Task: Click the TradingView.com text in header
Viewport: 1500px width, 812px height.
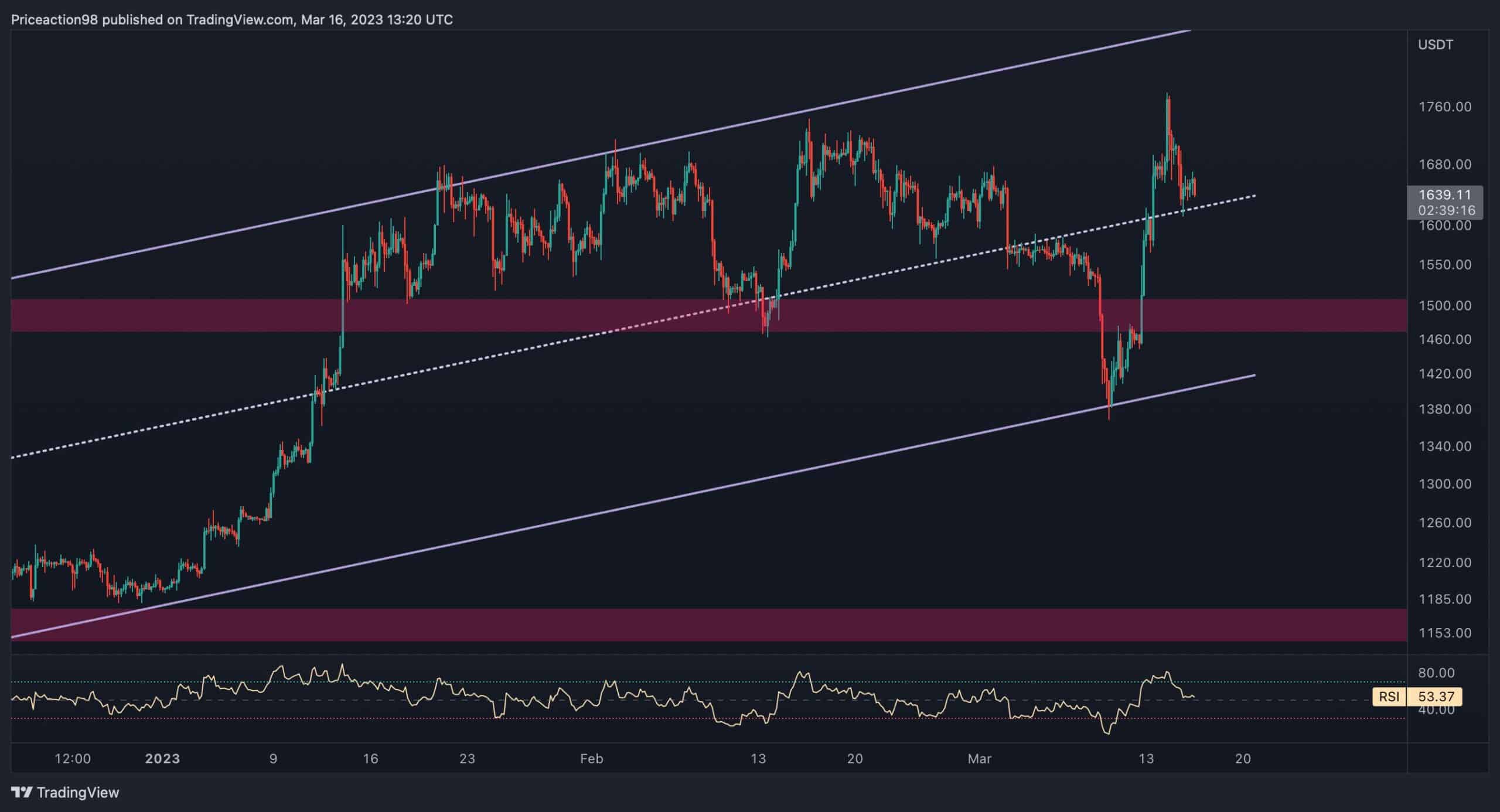Action: pyautogui.click(x=240, y=20)
